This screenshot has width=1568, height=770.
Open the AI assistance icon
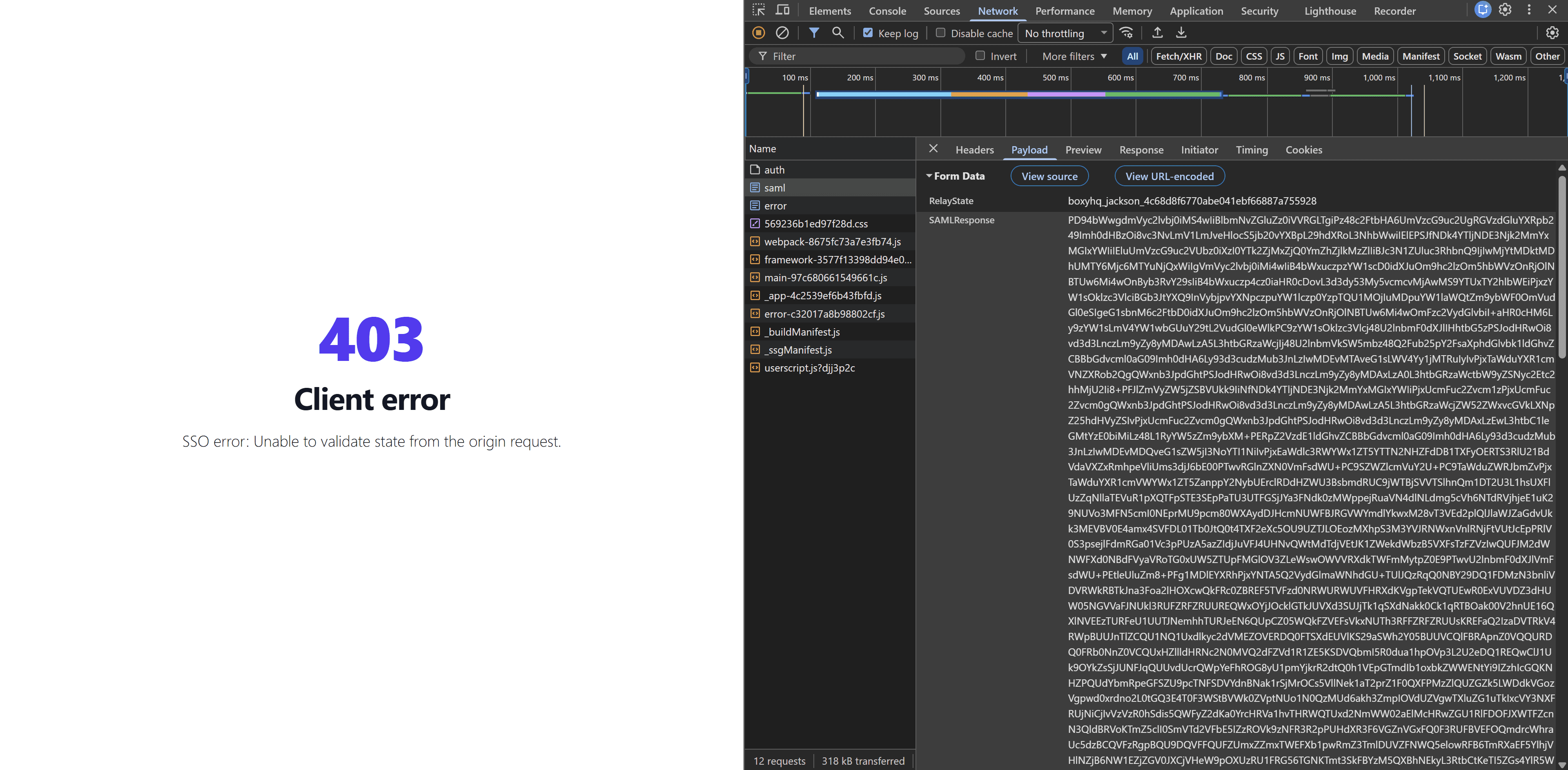[x=1483, y=10]
